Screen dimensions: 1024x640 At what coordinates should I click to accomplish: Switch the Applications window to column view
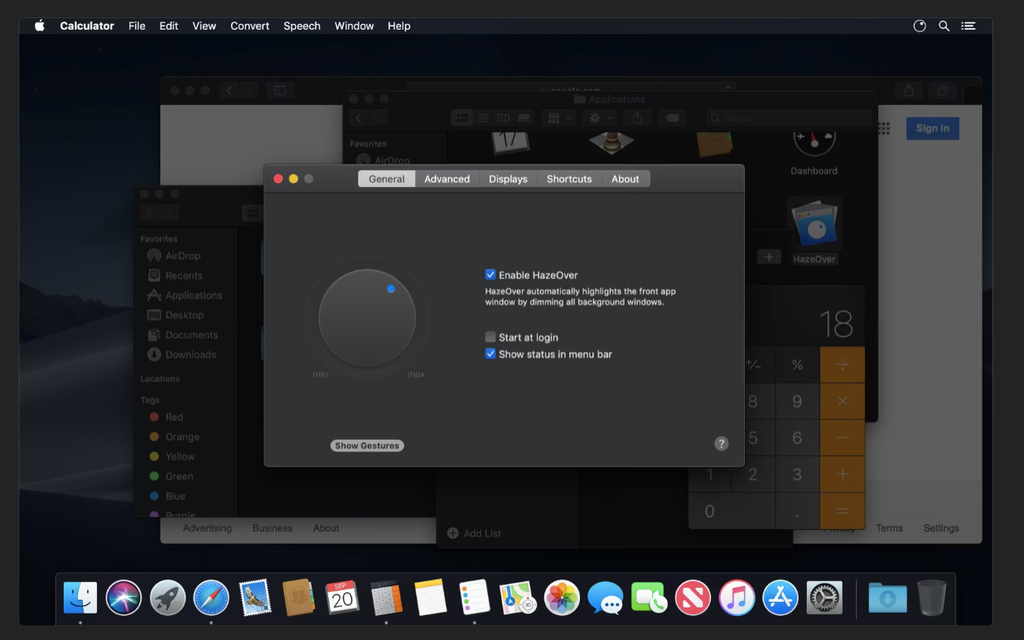click(x=503, y=118)
